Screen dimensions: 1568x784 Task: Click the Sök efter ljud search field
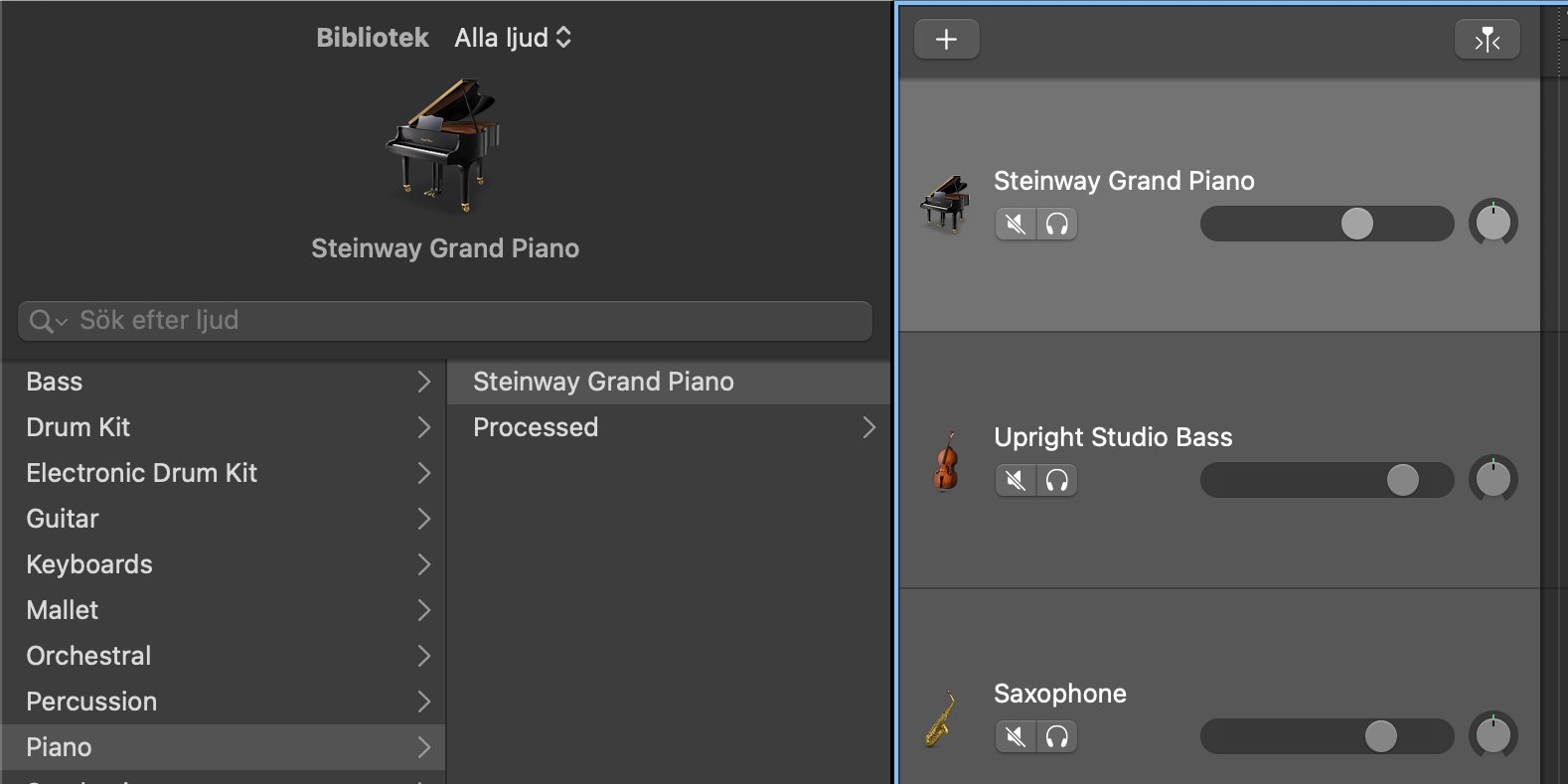coord(445,321)
